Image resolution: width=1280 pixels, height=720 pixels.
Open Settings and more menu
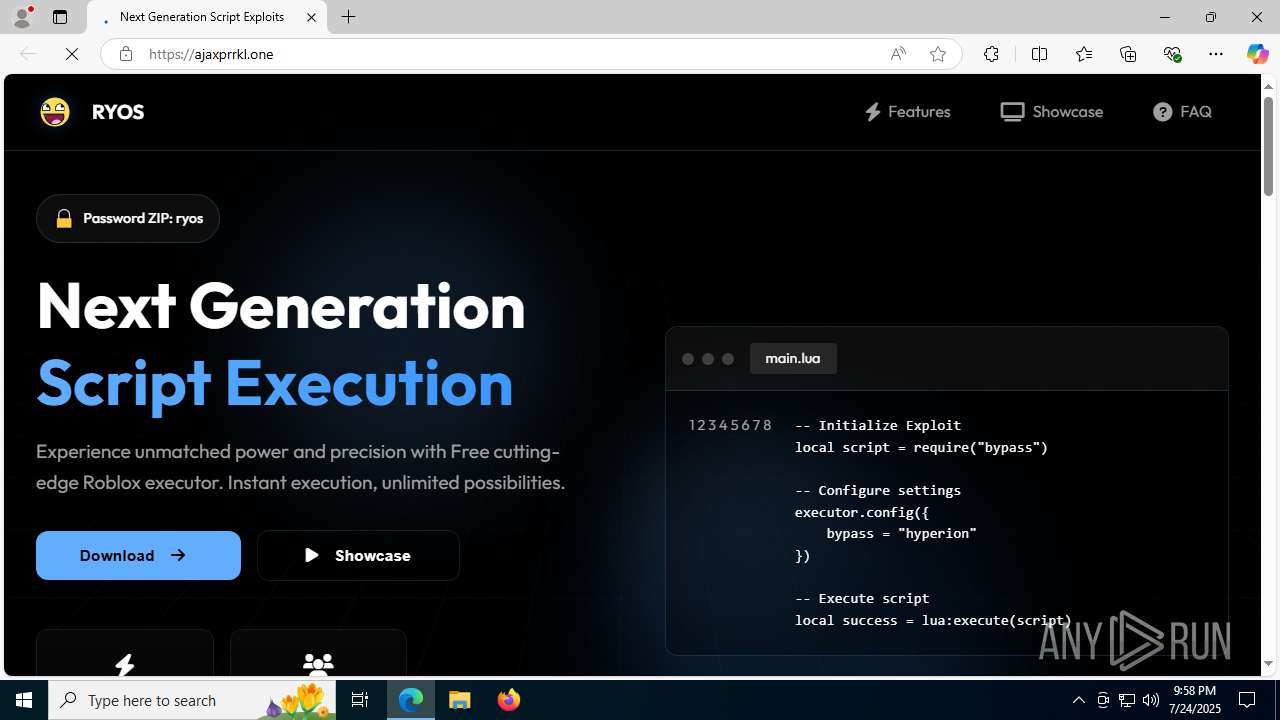coord(1216,54)
